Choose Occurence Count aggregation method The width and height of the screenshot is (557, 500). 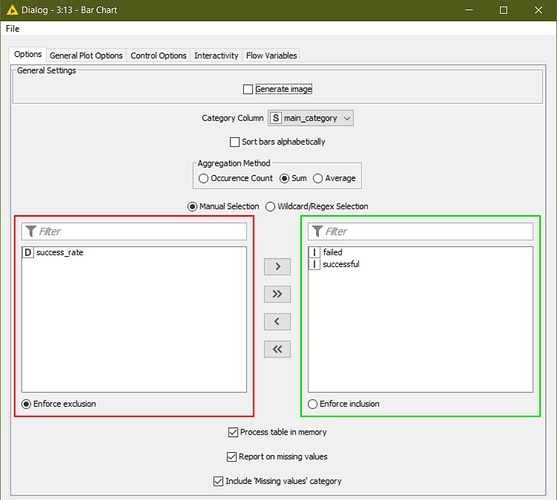pos(203,178)
